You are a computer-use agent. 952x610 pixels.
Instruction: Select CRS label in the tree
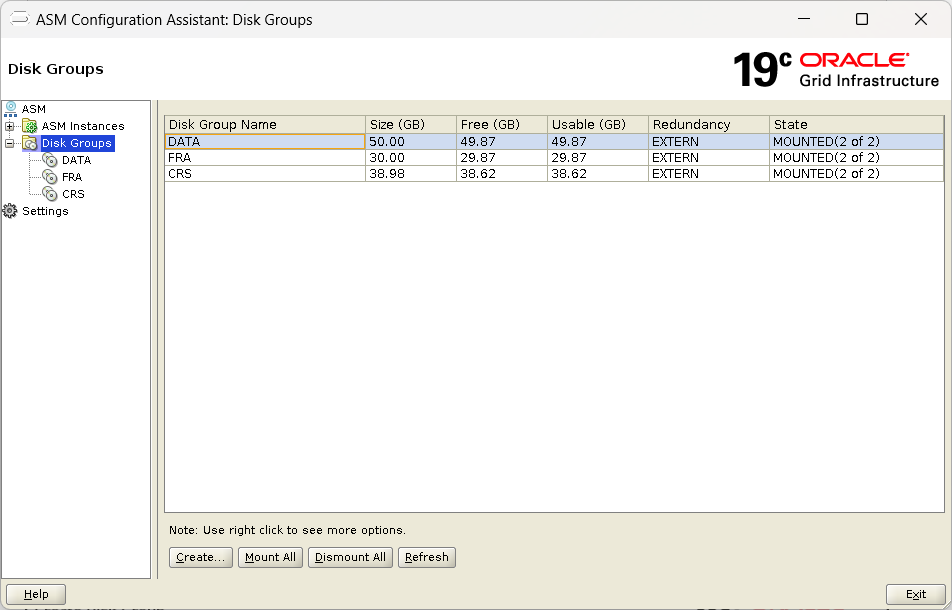(73, 194)
